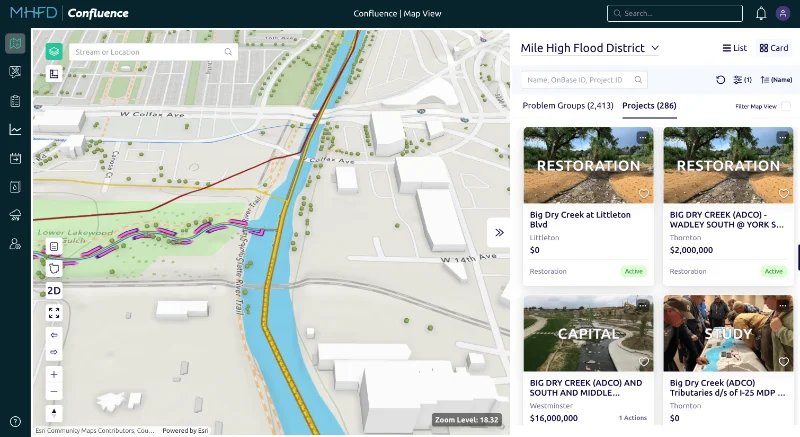
Task: Select the polygon draw tool on map
Action: (54, 268)
